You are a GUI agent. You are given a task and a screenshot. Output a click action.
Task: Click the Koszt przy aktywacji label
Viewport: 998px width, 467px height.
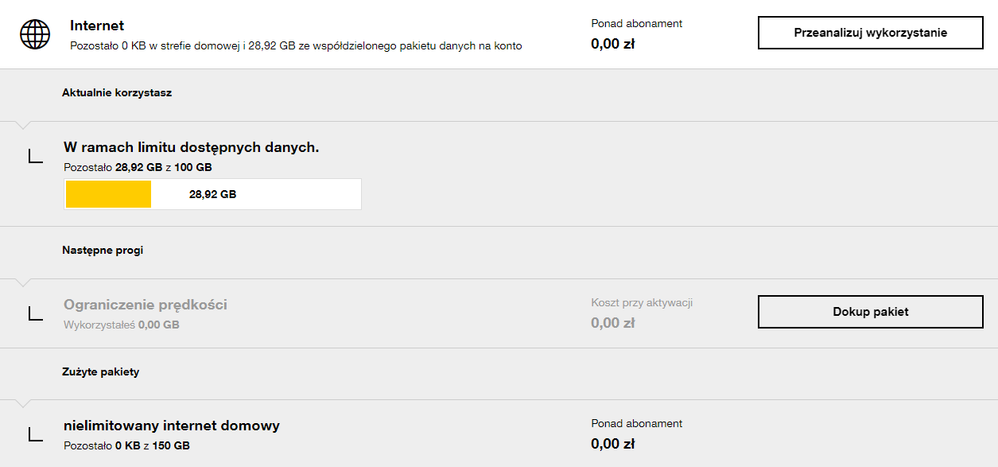pyautogui.click(x=641, y=302)
